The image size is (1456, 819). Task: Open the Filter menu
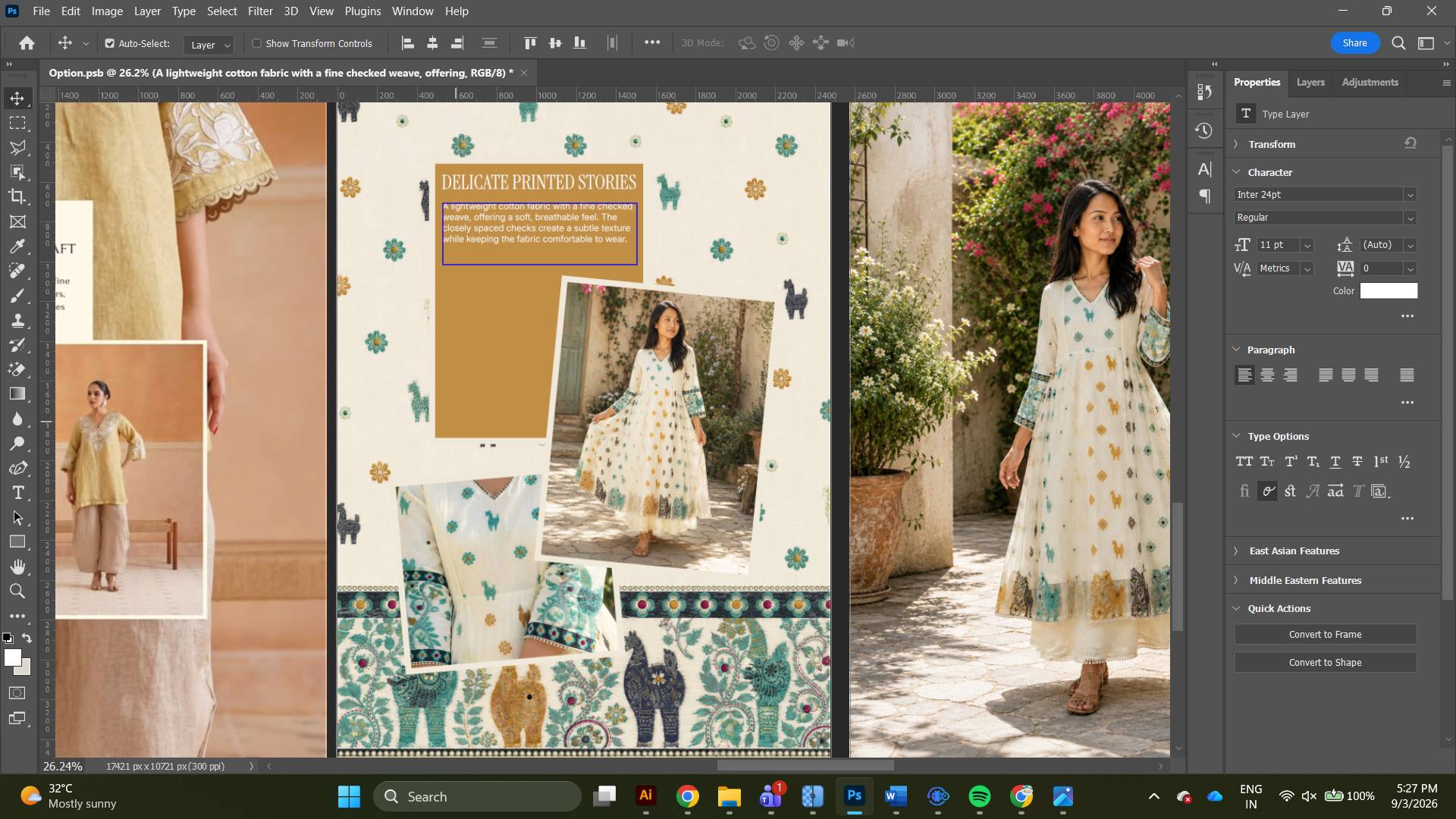(260, 11)
